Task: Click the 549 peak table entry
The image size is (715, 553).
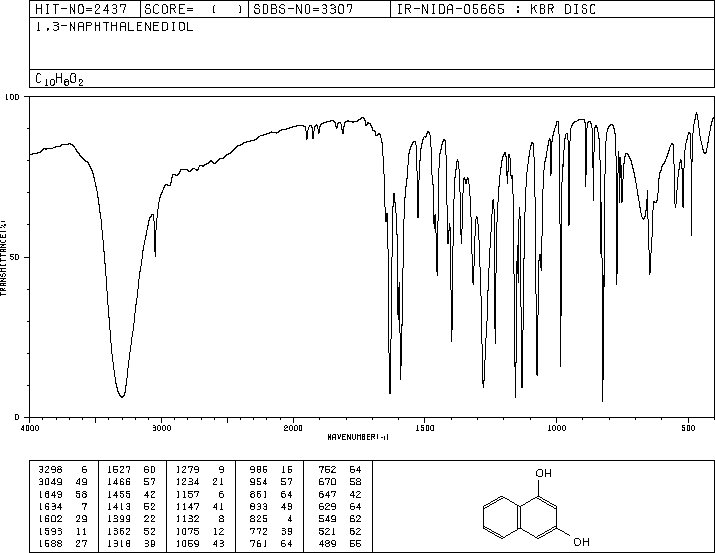Action: [x=327, y=519]
